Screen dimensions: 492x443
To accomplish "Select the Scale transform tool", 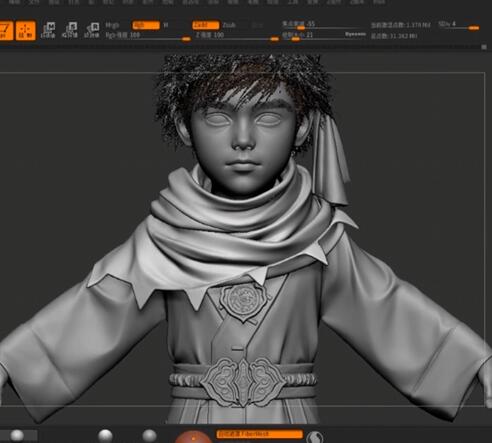I will pyautogui.click(x=71, y=30).
